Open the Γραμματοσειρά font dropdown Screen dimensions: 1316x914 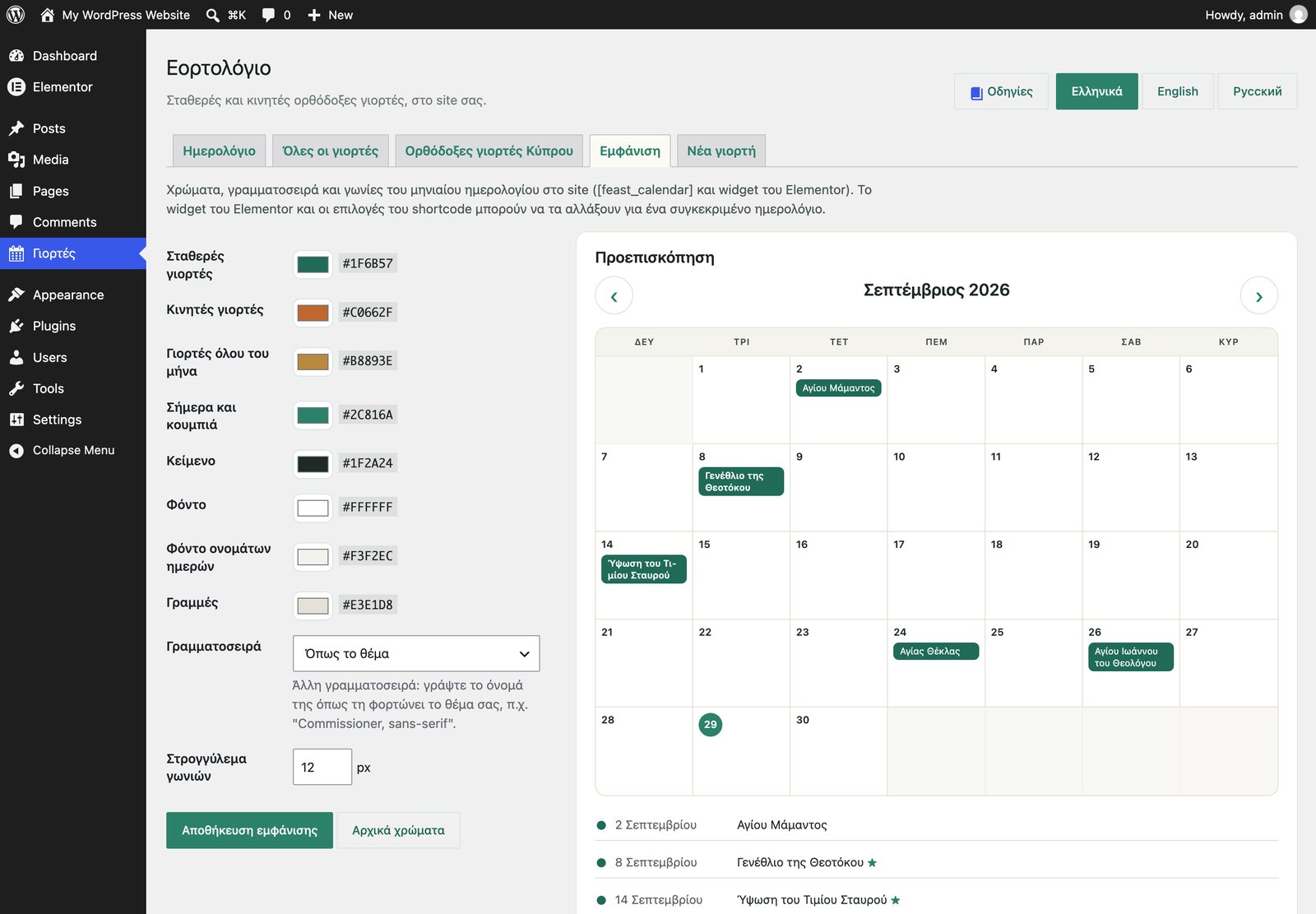click(416, 653)
